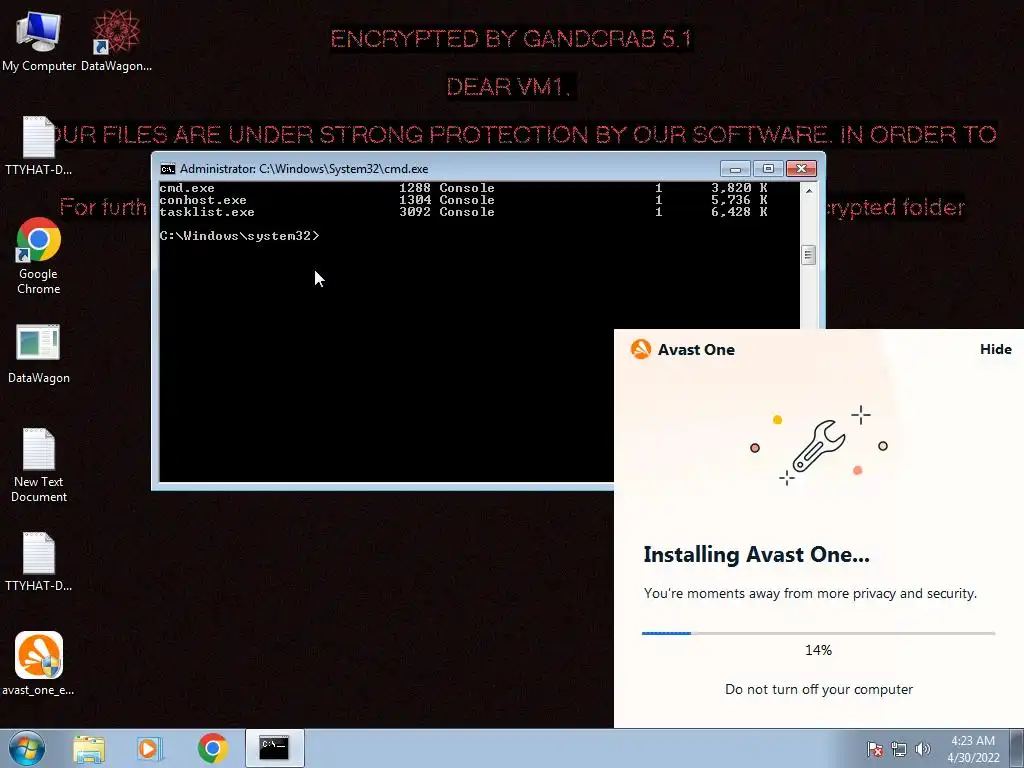Select the avast_one installer desktop icon

point(39,664)
